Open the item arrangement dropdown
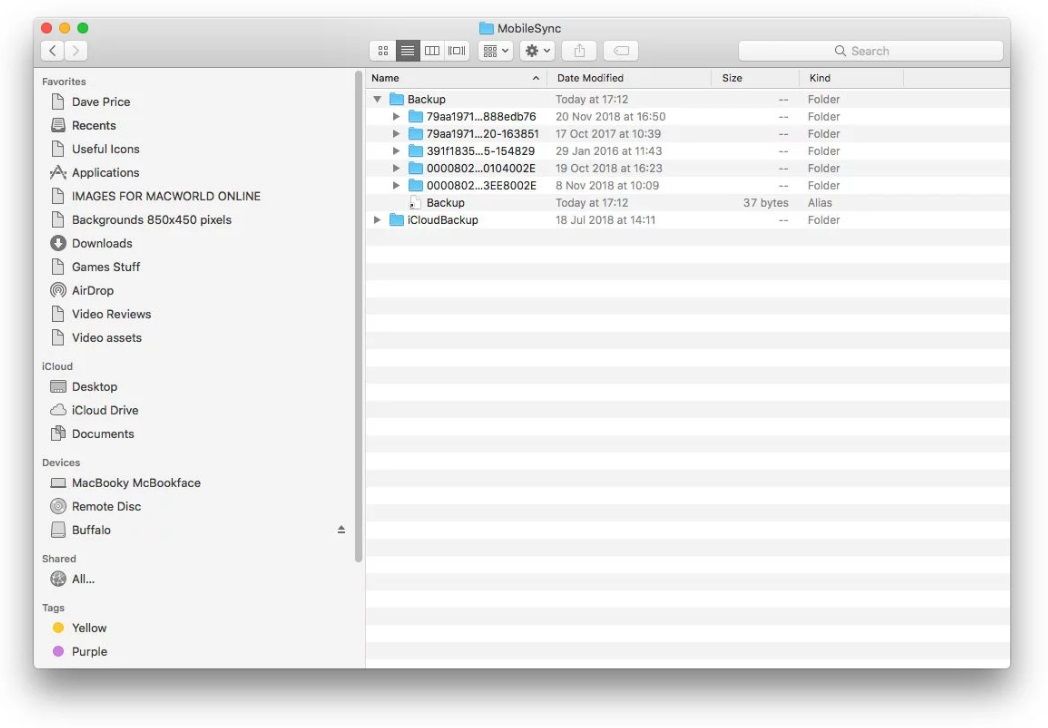 pos(495,51)
